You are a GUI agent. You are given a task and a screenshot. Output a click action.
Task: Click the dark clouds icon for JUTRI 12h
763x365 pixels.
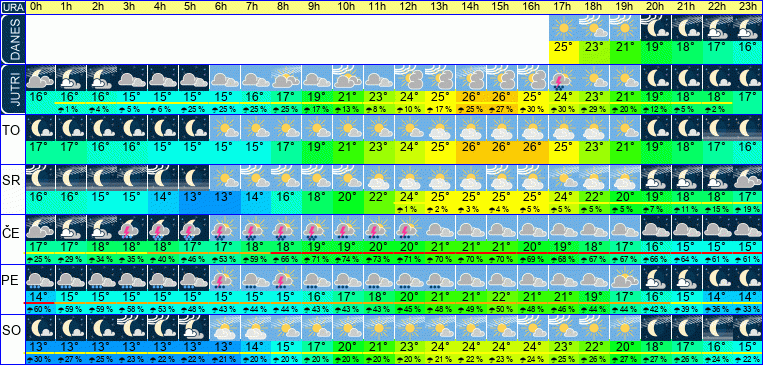[410, 78]
